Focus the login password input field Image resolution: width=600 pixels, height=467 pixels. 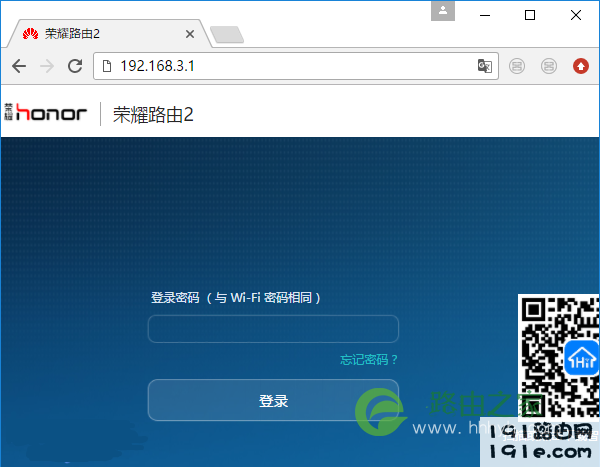coord(273,329)
